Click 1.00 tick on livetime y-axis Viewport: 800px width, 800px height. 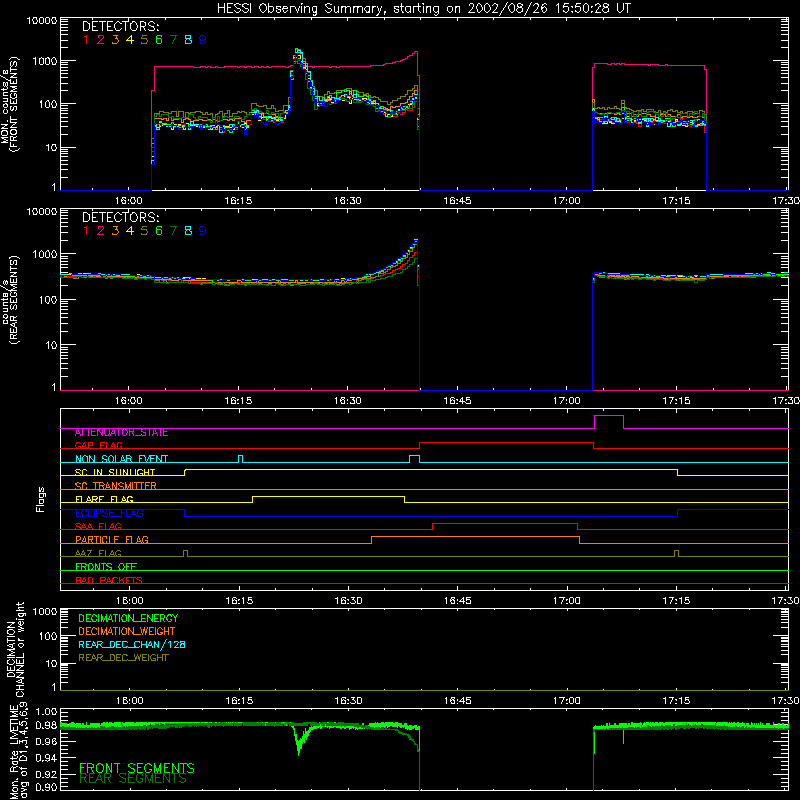(46, 712)
